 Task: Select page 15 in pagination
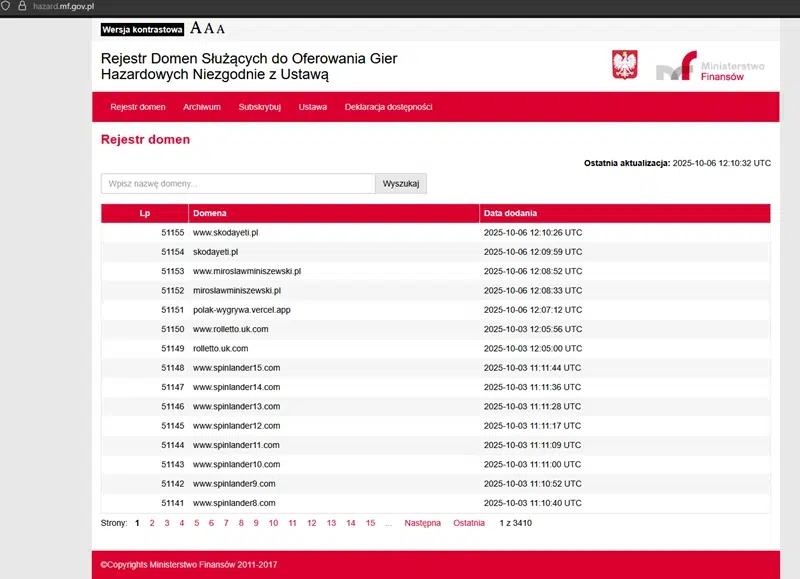(370, 523)
